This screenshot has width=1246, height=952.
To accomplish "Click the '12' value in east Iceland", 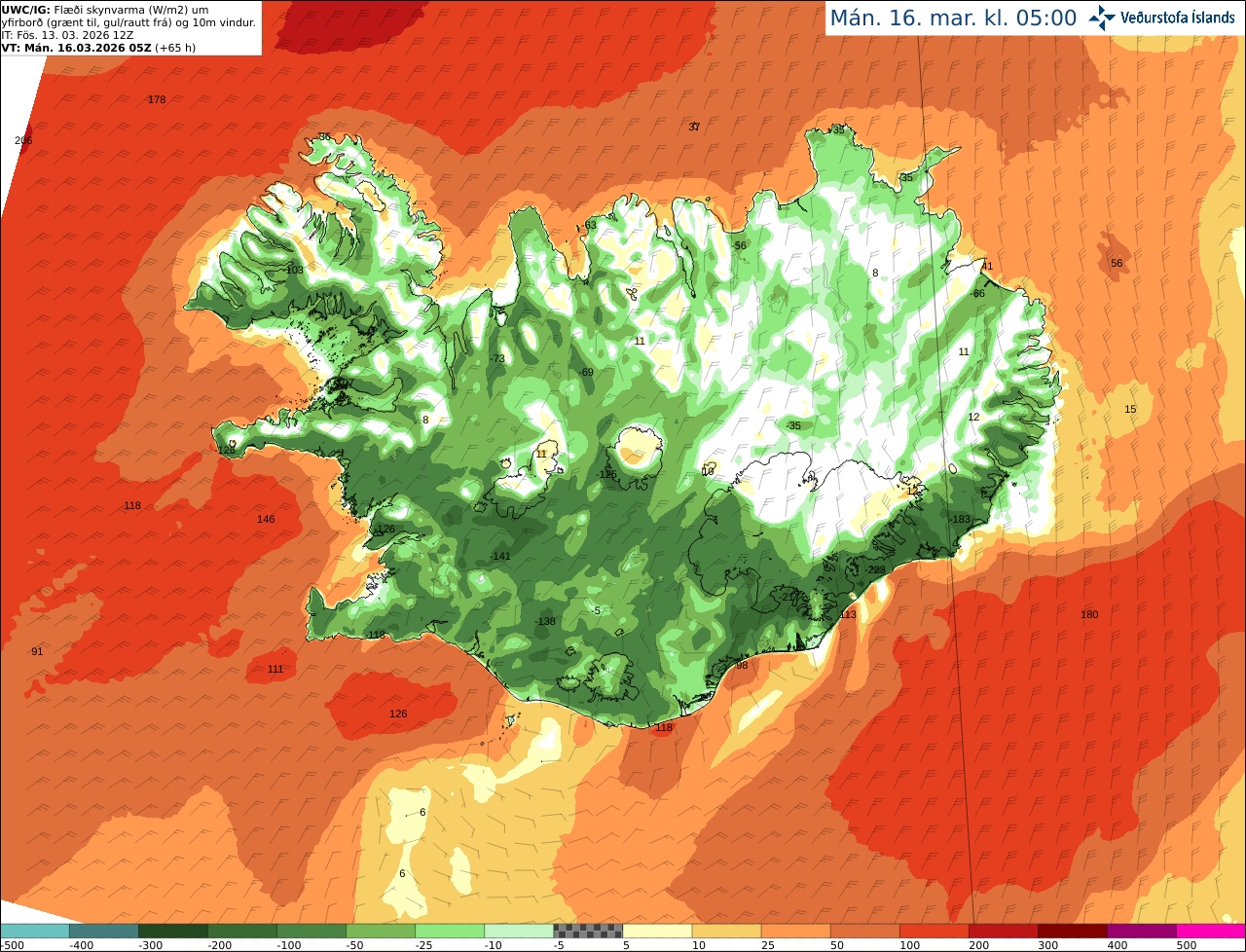I will coord(973,418).
